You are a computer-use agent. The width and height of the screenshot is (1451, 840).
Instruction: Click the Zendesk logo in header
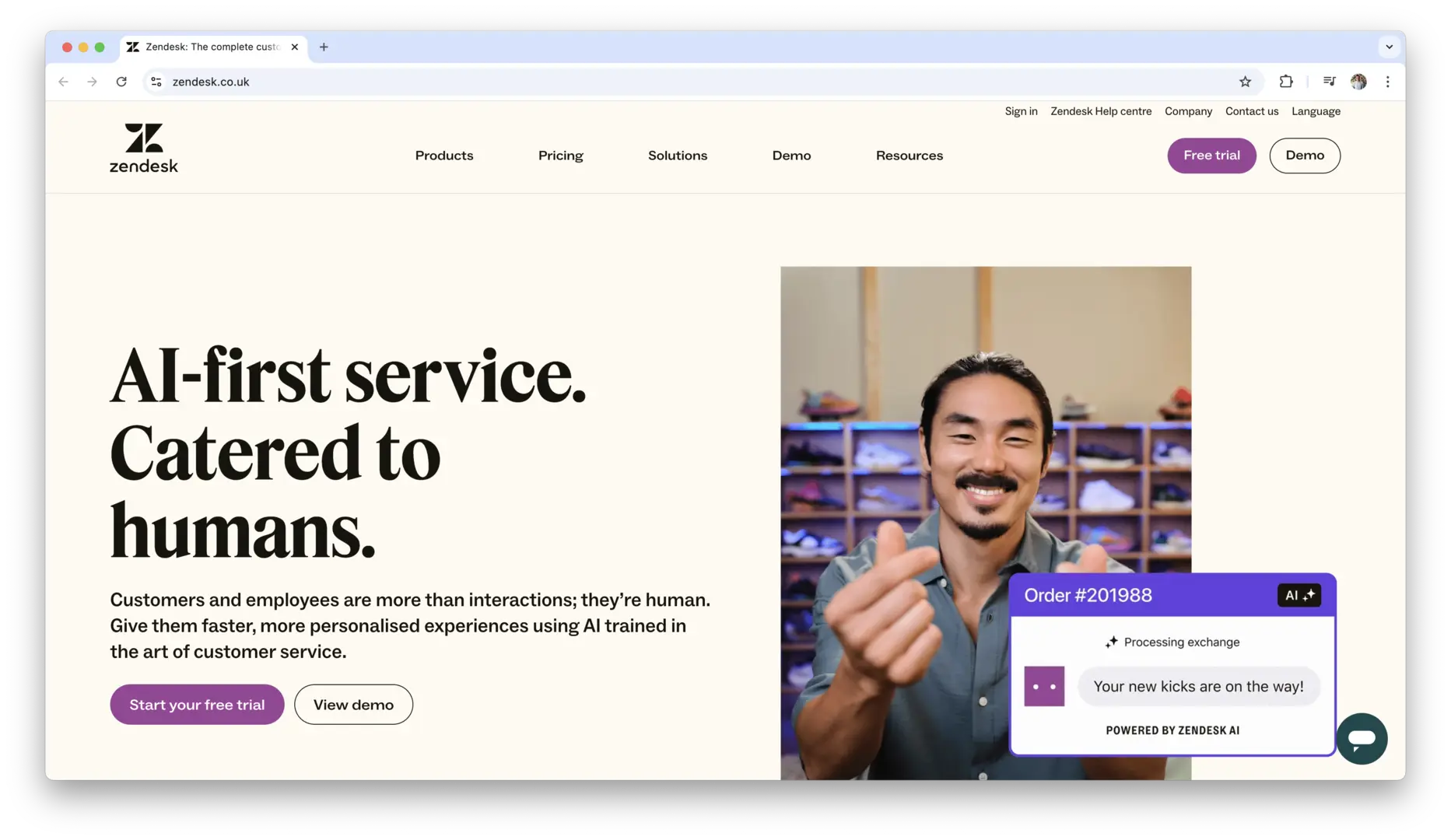click(144, 148)
